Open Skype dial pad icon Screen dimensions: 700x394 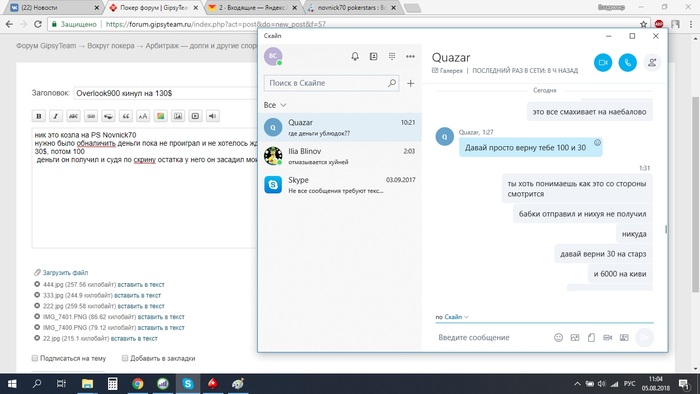(x=392, y=56)
